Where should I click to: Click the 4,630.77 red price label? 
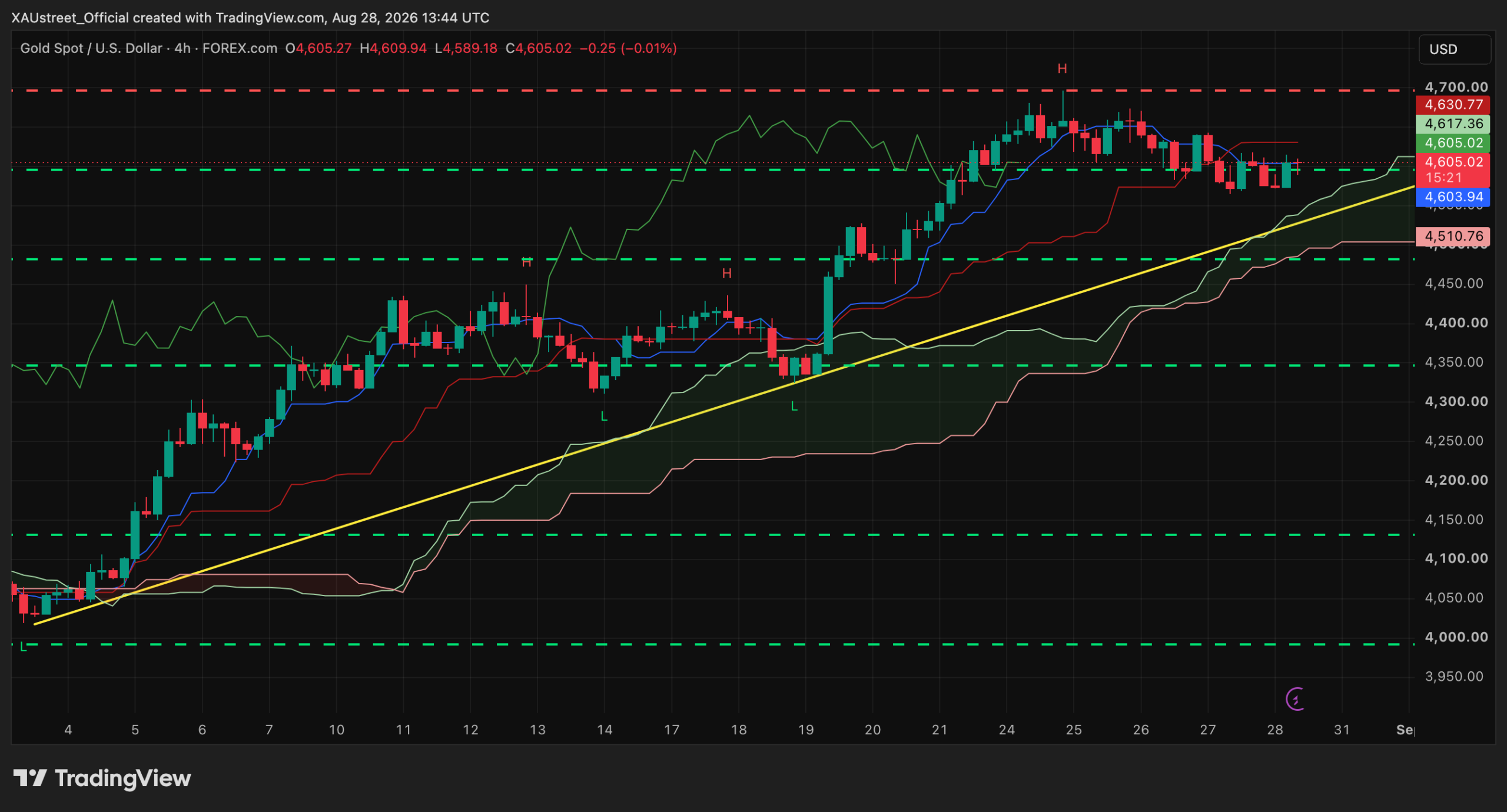coord(1453,105)
